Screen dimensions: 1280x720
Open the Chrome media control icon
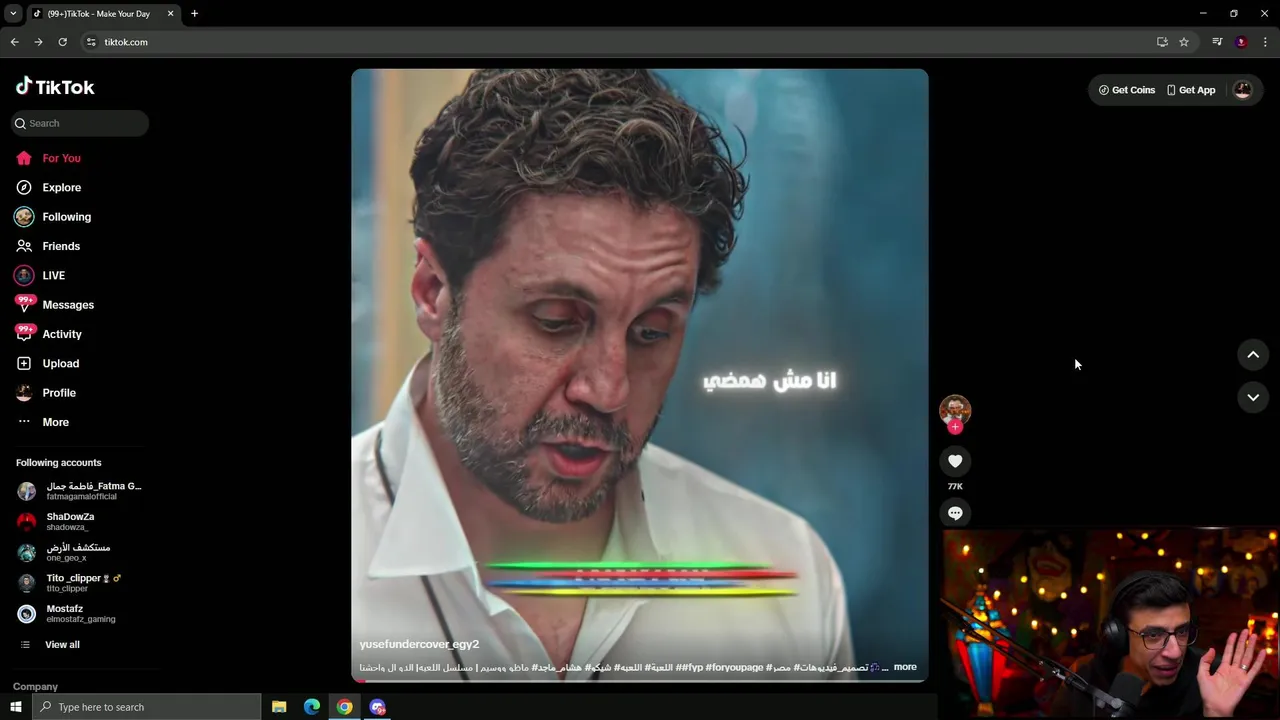1217,42
